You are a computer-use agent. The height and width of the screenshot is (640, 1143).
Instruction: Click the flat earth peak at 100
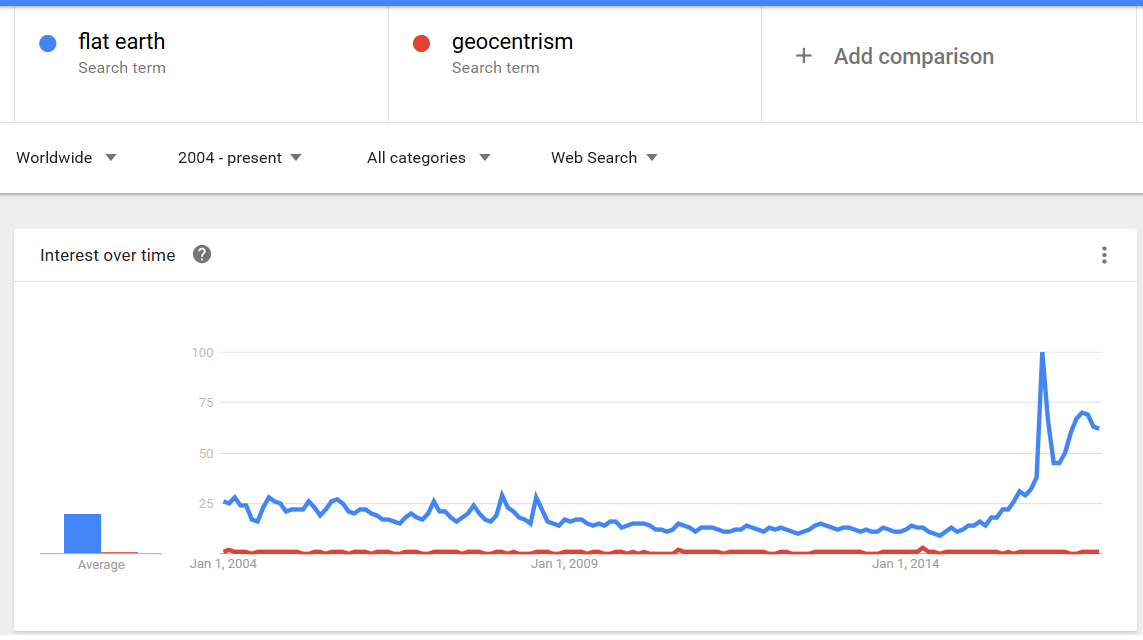[1042, 353]
